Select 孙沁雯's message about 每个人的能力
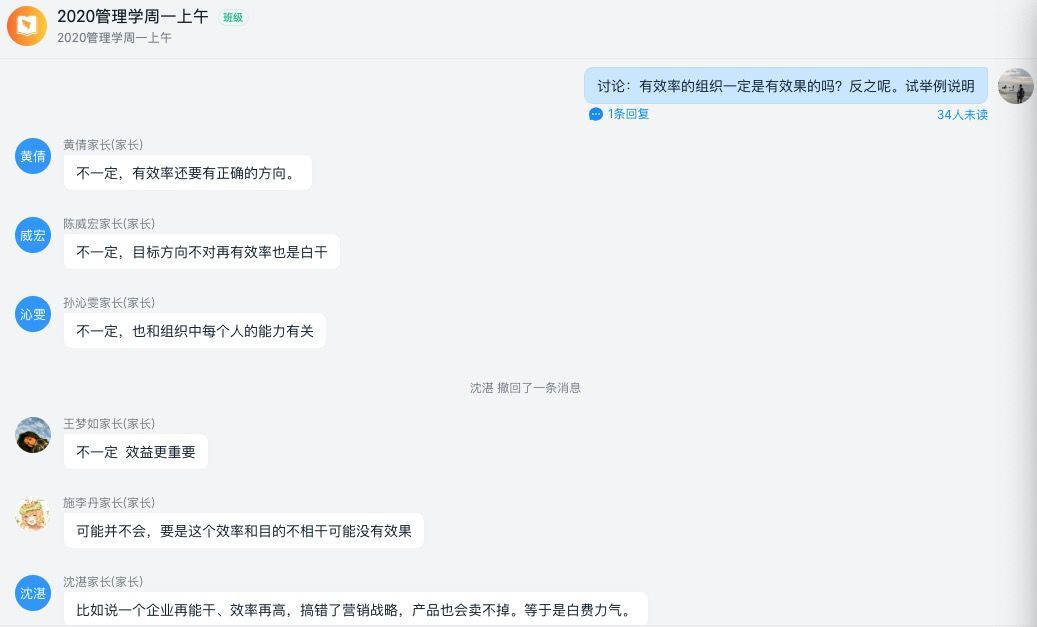1037x627 pixels. point(194,331)
